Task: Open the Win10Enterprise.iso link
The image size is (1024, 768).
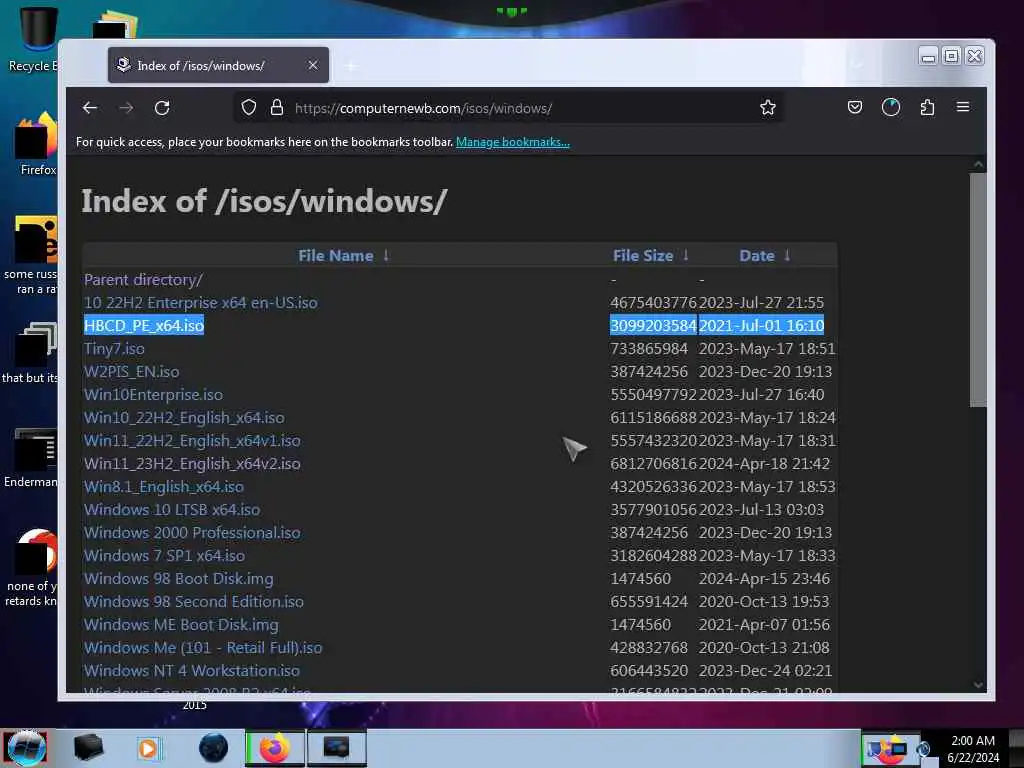Action: (153, 394)
